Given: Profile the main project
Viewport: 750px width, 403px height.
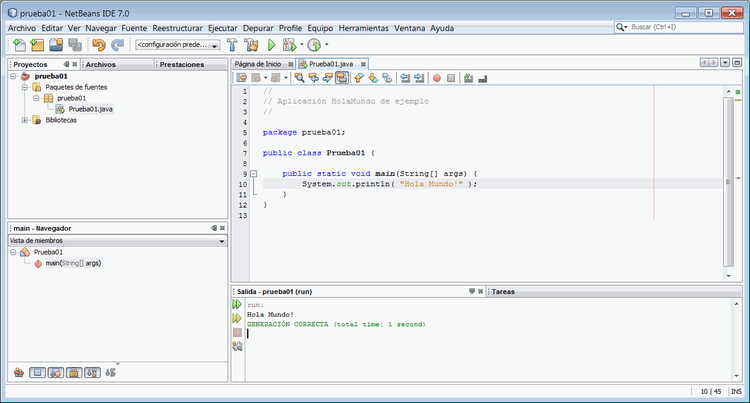Looking at the screenshot, I should [314, 45].
